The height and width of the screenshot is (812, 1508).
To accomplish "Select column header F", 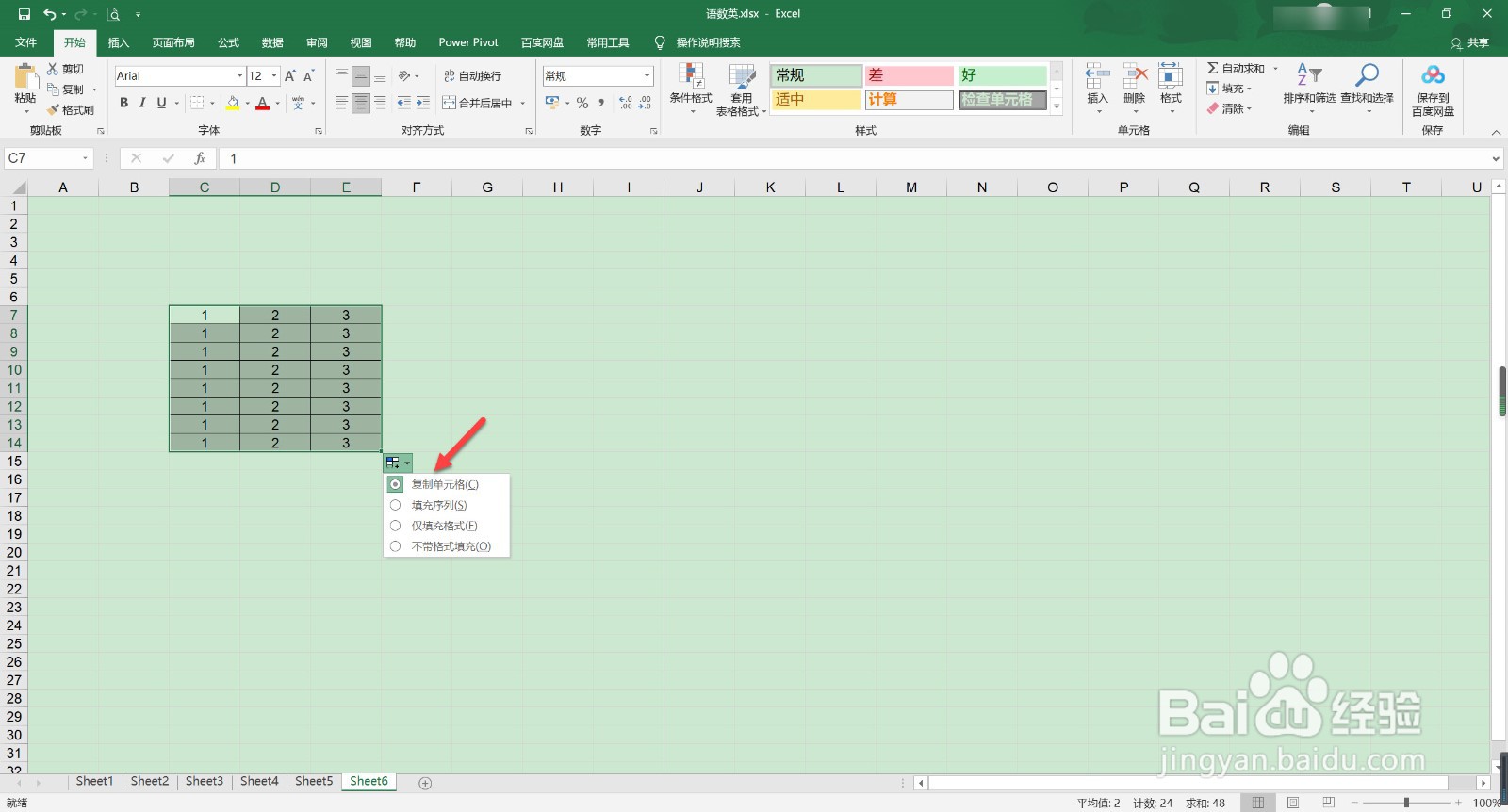I will 417,187.
